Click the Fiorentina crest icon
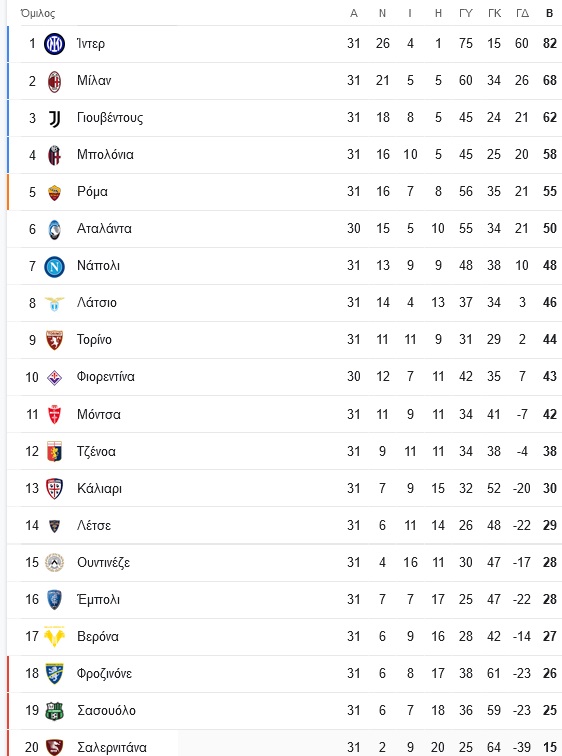The image size is (562, 756). tap(54, 377)
